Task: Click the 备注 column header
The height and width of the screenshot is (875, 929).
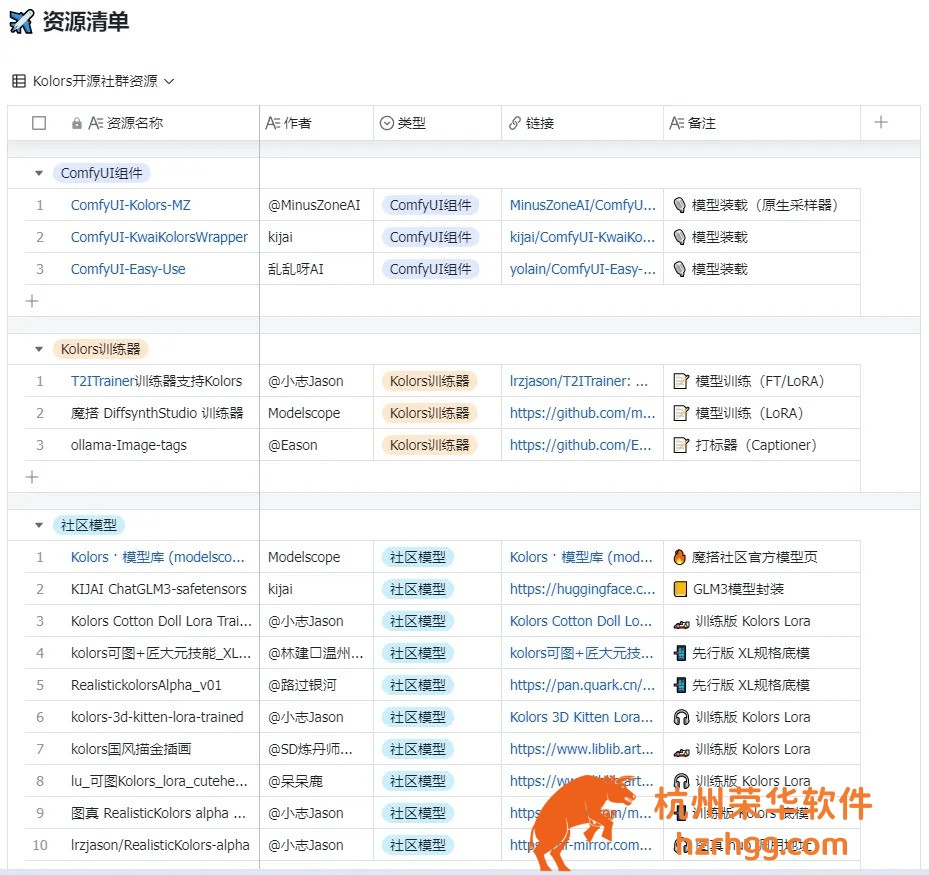Action: click(701, 123)
